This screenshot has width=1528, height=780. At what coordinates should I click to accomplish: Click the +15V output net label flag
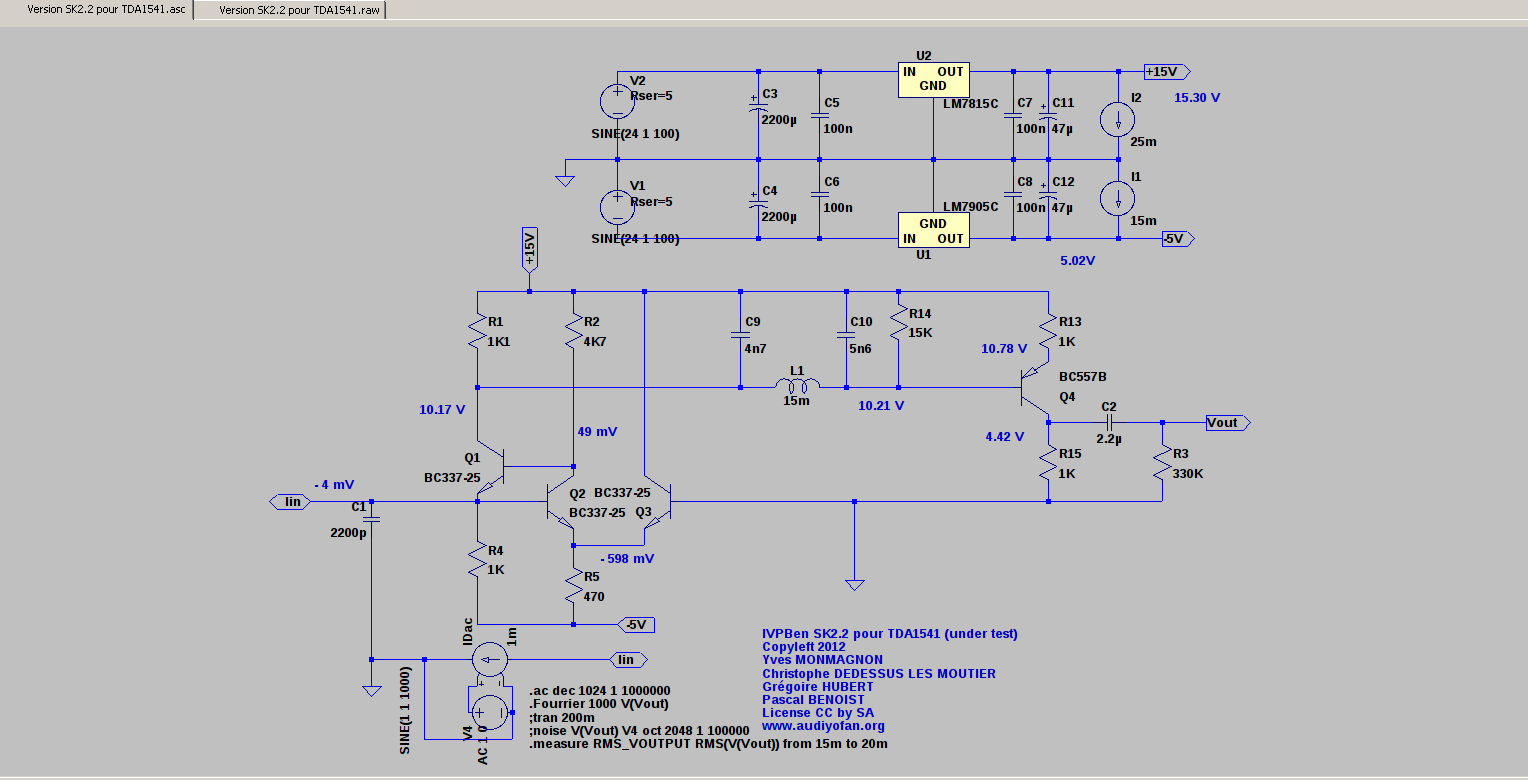[1167, 72]
